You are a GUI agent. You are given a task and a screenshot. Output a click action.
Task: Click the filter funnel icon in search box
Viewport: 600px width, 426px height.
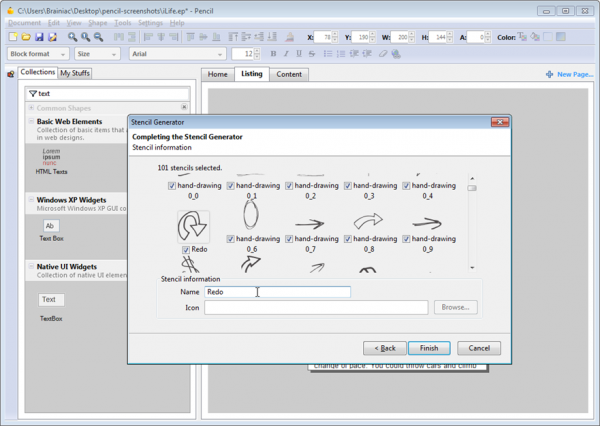[x=32, y=93]
